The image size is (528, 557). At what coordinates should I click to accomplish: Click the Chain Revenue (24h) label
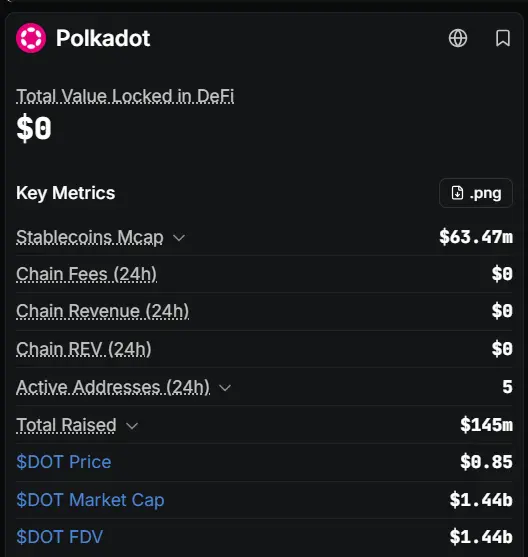tap(102, 311)
